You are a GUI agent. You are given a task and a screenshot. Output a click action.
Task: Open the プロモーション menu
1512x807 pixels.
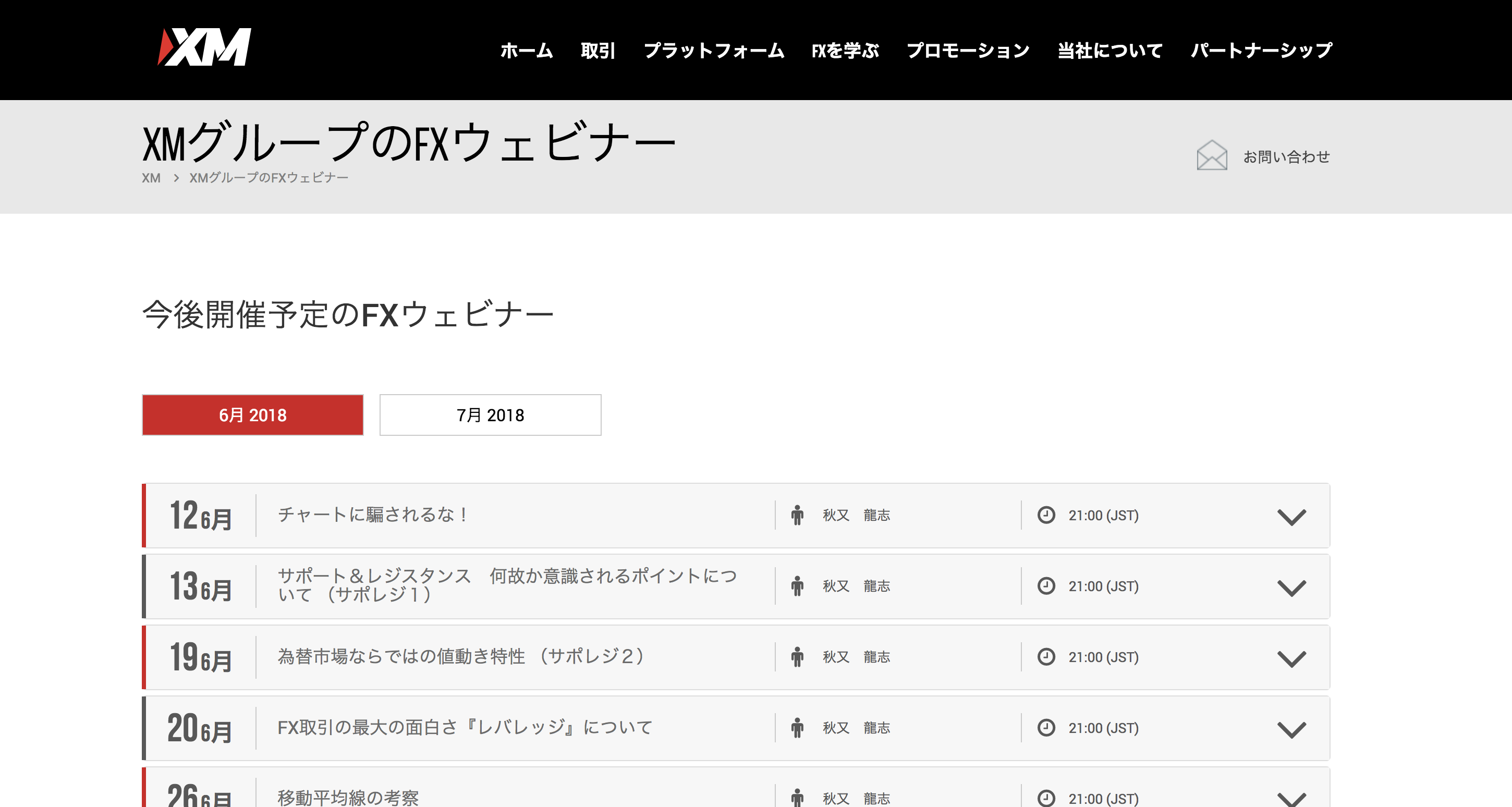pyautogui.click(x=969, y=51)
